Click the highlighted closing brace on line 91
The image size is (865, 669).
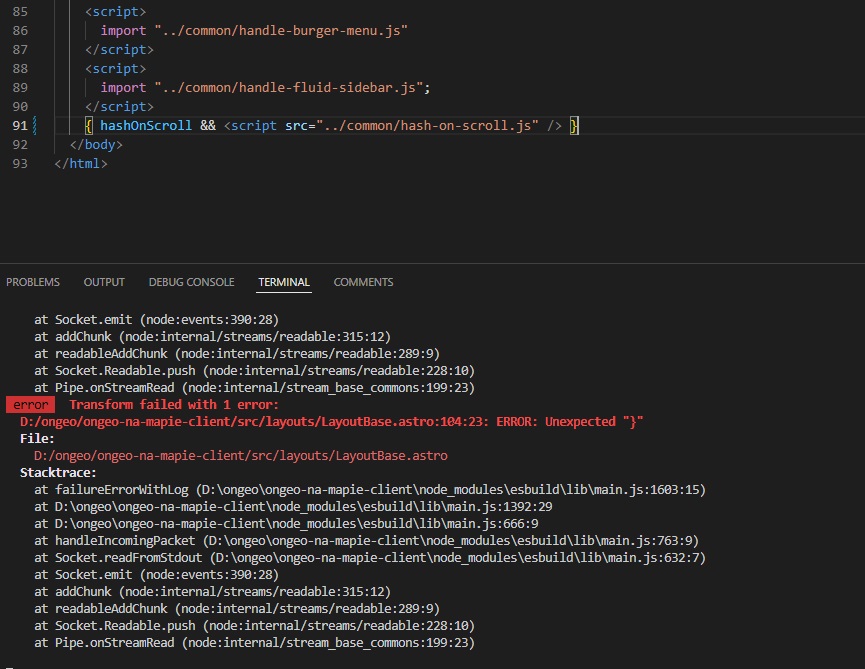[x=573, y=125]
